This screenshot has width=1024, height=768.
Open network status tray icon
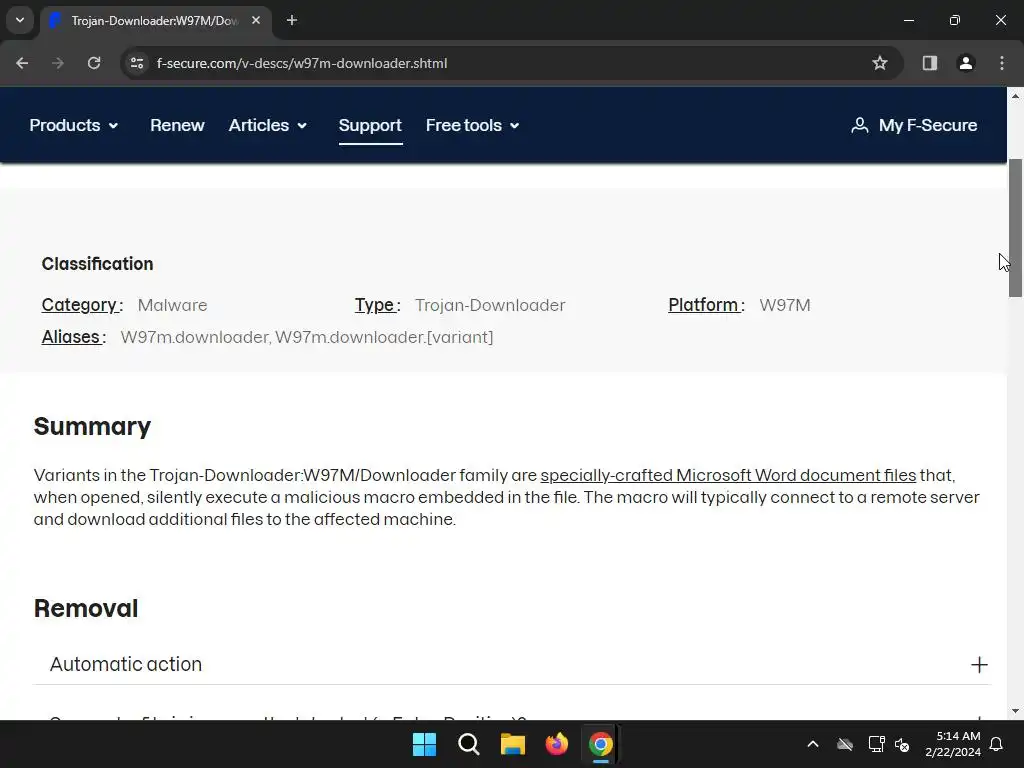tap(876, 744)
